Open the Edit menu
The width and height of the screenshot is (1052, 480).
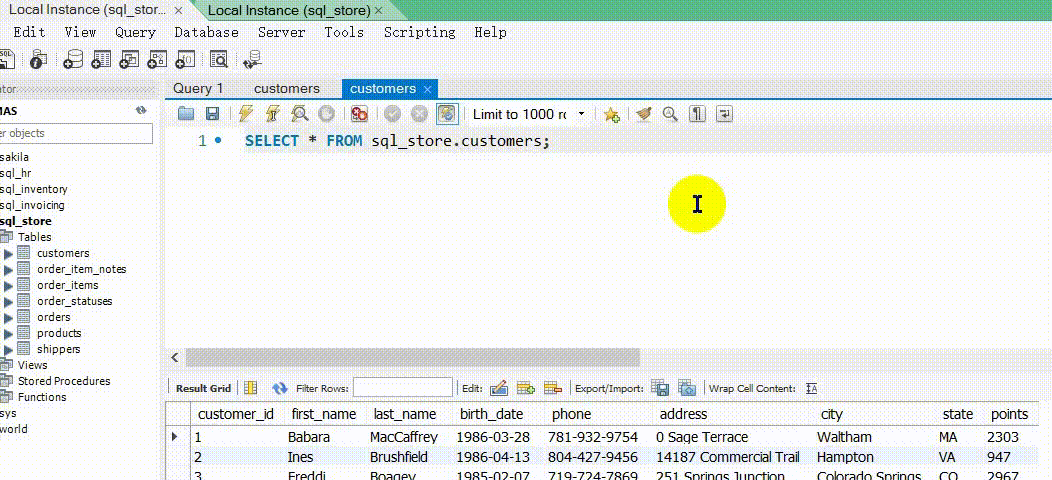30,32
